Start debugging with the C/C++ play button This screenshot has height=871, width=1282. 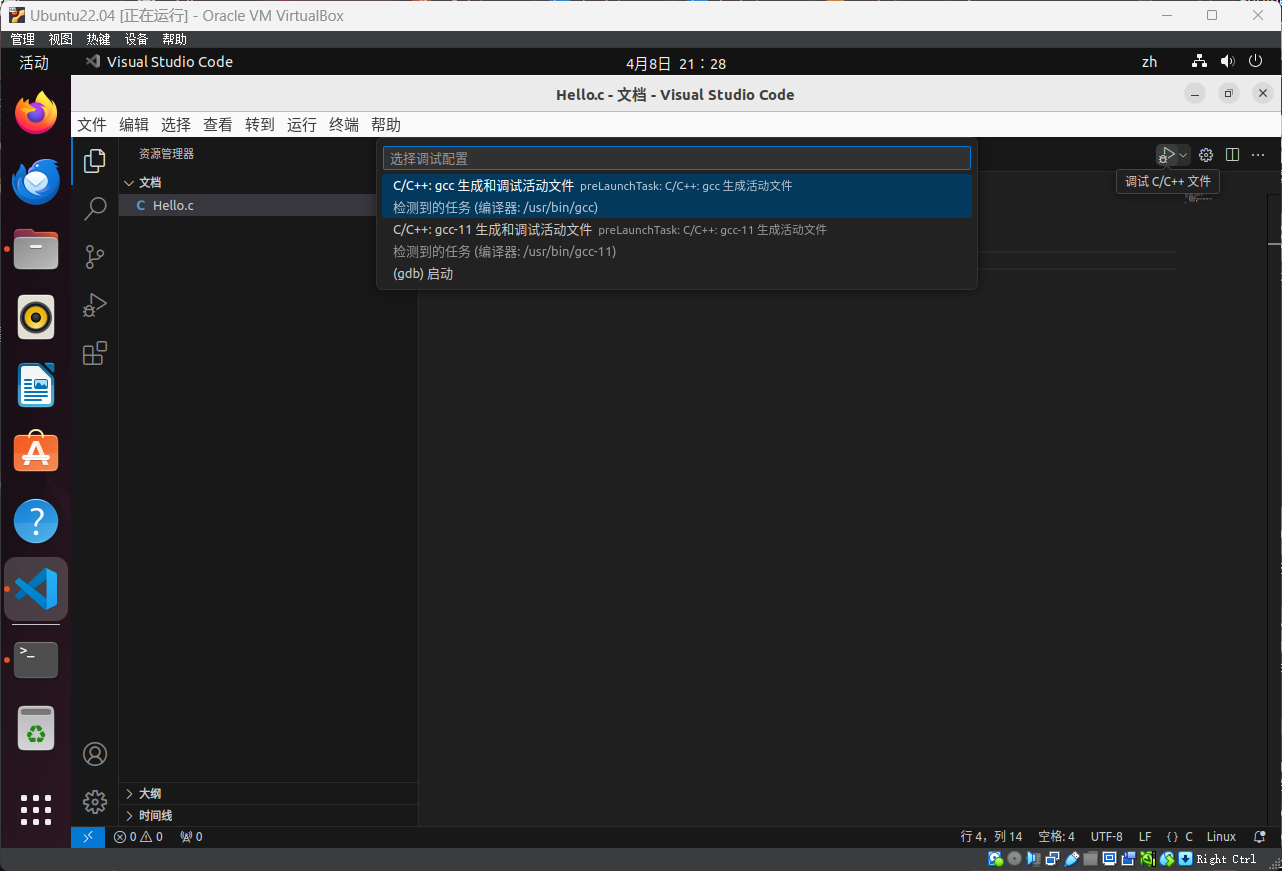(1167, 154)
